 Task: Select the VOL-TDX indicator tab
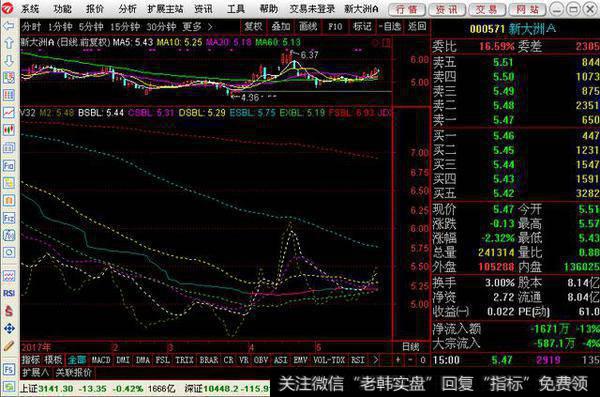(329, 360)
